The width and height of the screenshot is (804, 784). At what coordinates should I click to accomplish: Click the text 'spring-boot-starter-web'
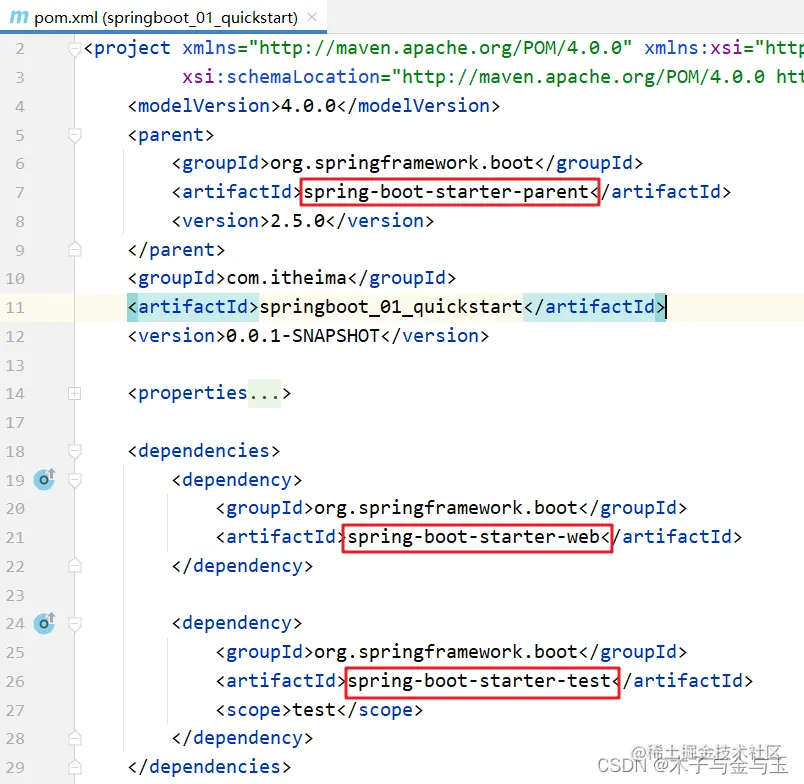point(474,537)
